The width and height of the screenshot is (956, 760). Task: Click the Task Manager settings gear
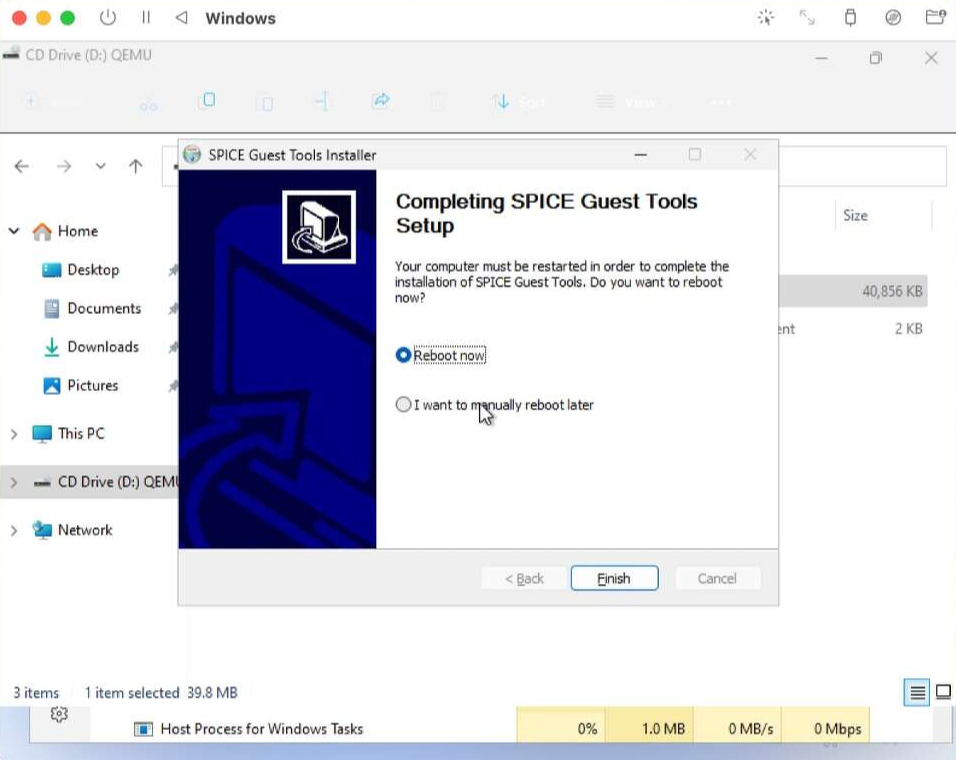59,714
